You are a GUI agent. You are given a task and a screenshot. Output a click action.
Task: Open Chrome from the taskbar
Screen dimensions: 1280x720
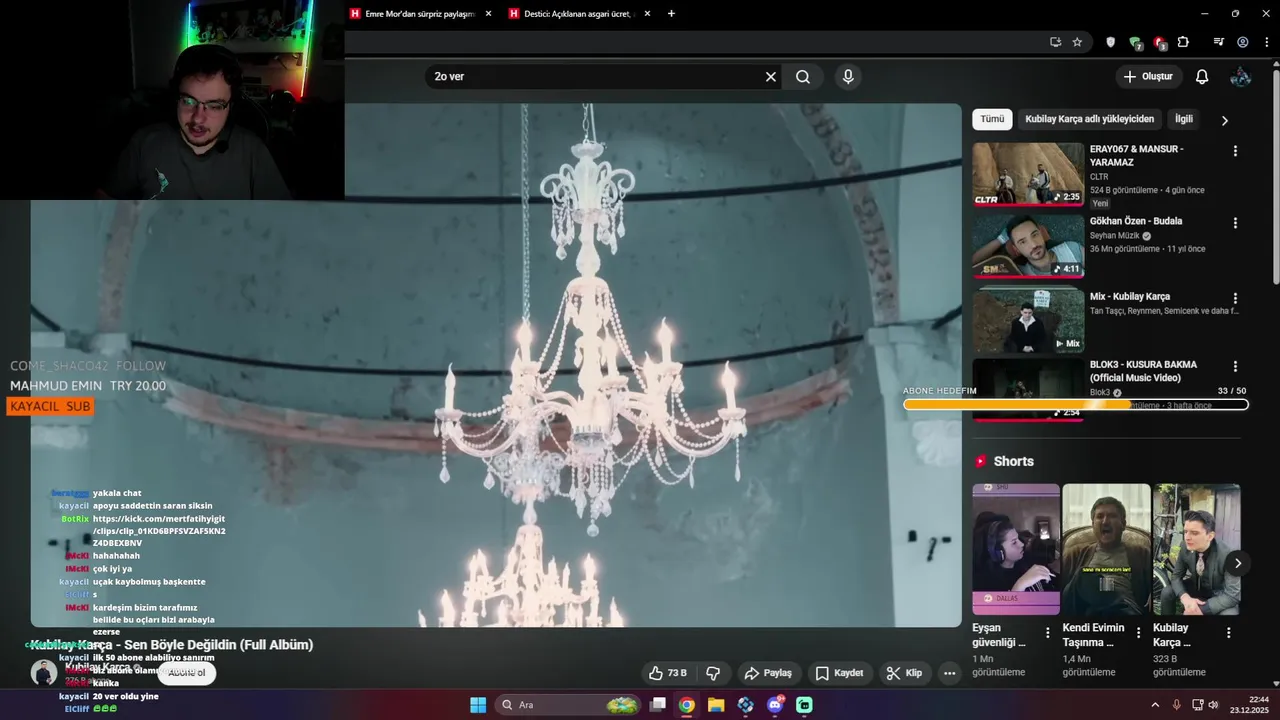coord(687,705)
